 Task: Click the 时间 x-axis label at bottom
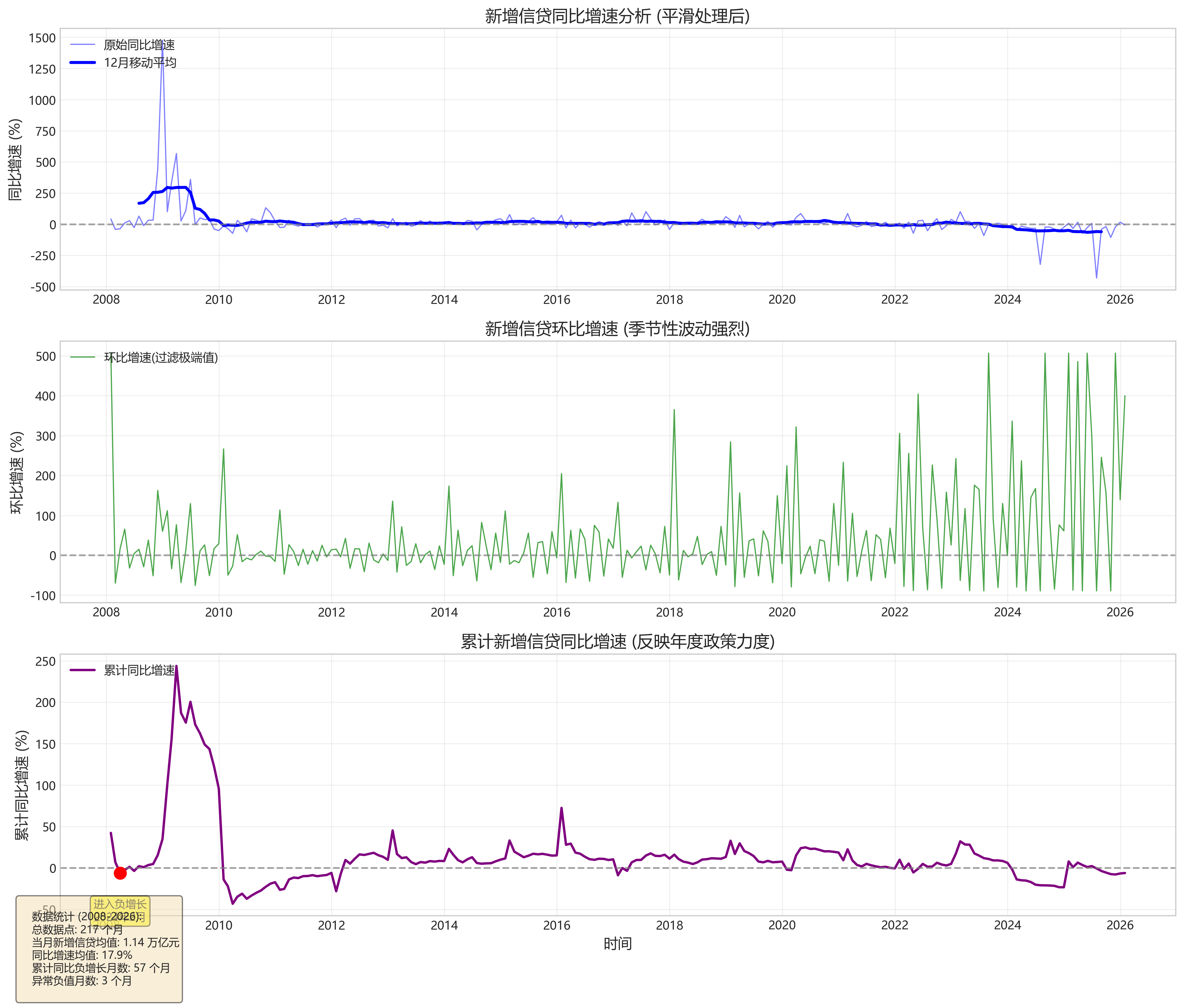click(617, 944)
